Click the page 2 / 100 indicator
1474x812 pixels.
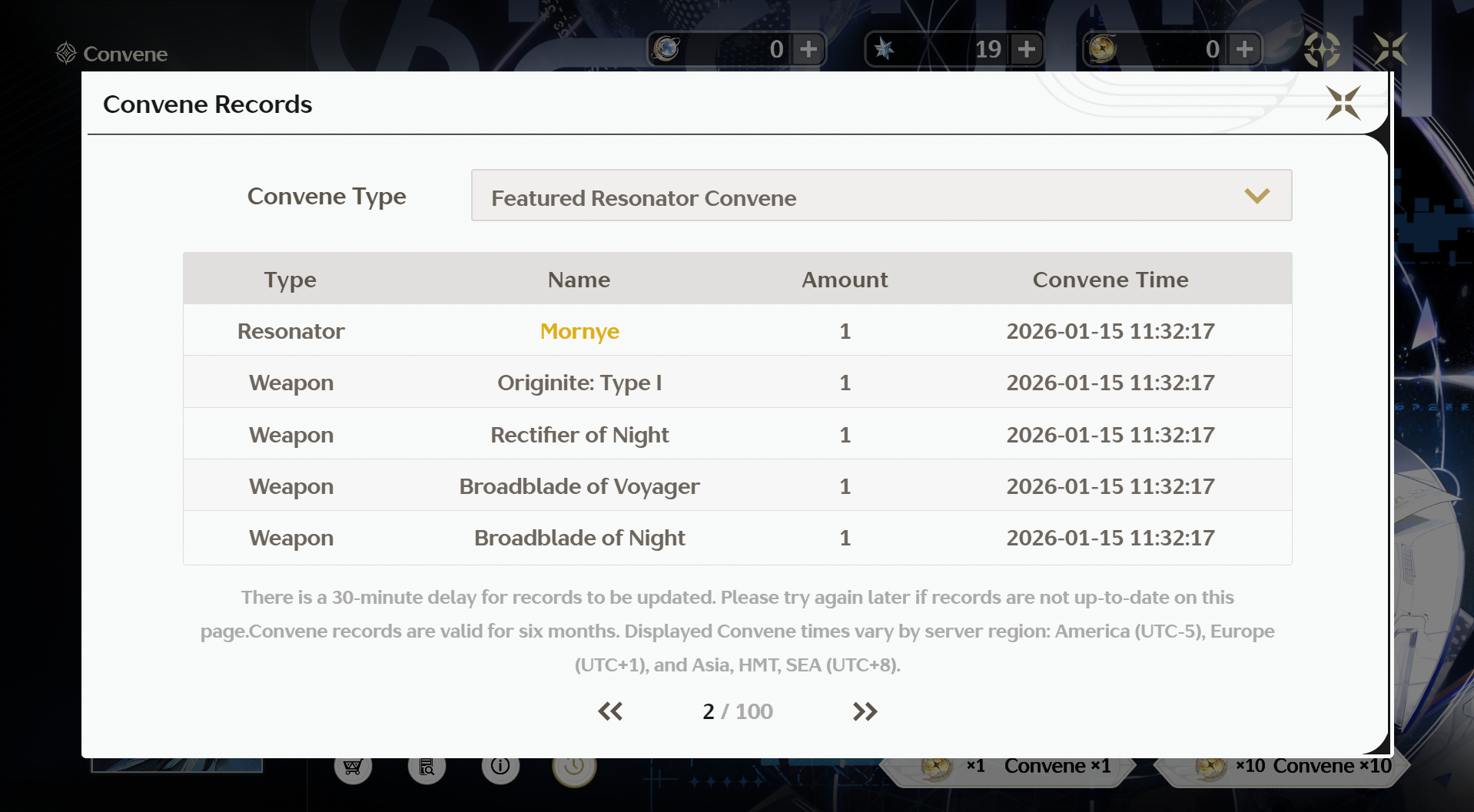coord(737,711)
